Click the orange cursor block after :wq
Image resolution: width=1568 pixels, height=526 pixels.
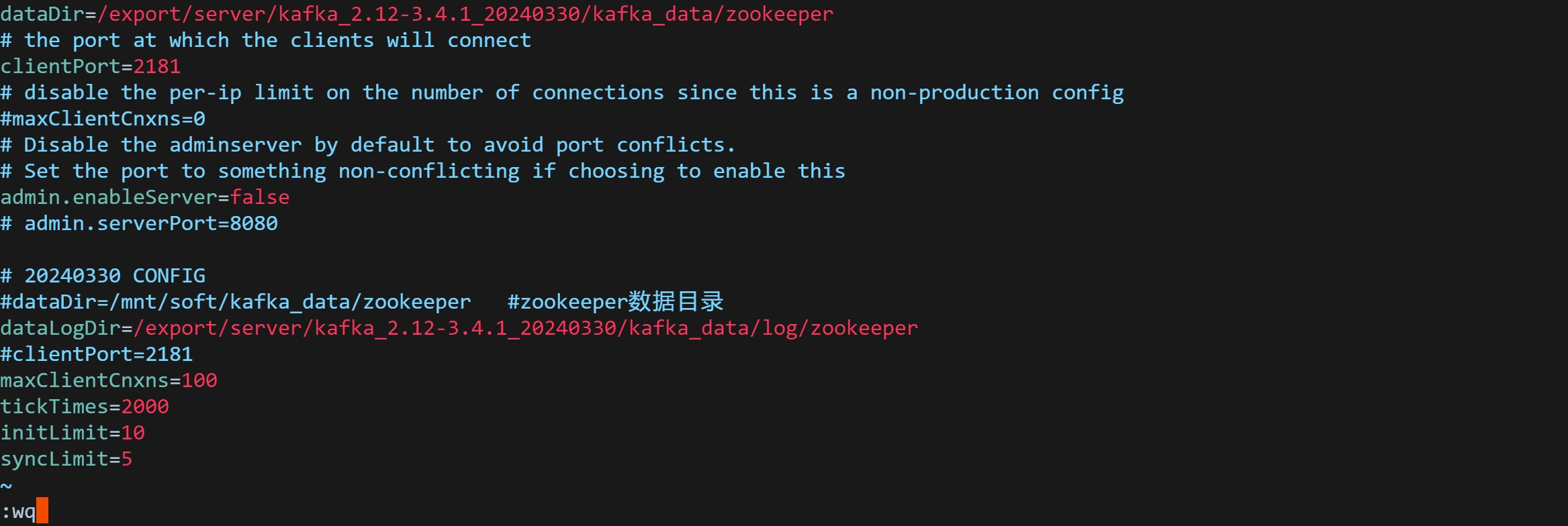pos(42,511)
